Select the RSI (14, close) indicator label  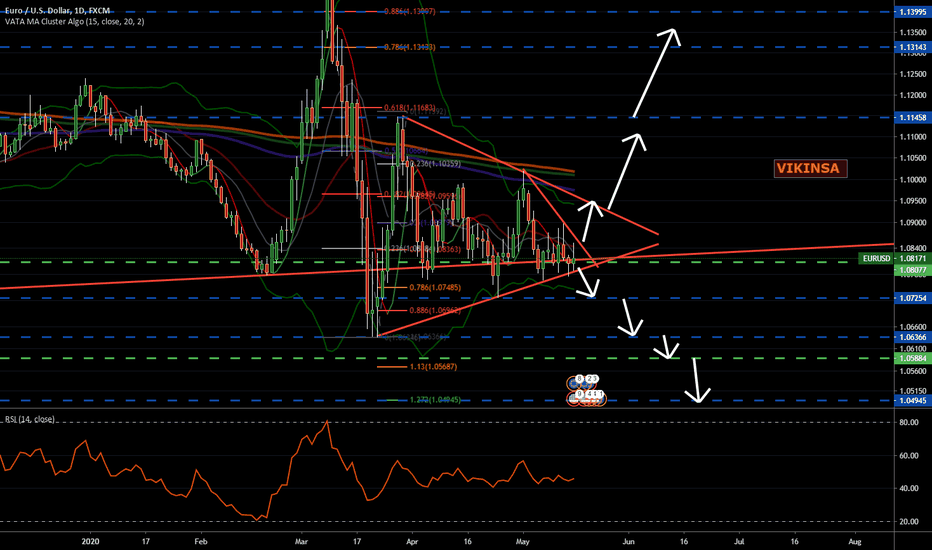coord(29,419)
